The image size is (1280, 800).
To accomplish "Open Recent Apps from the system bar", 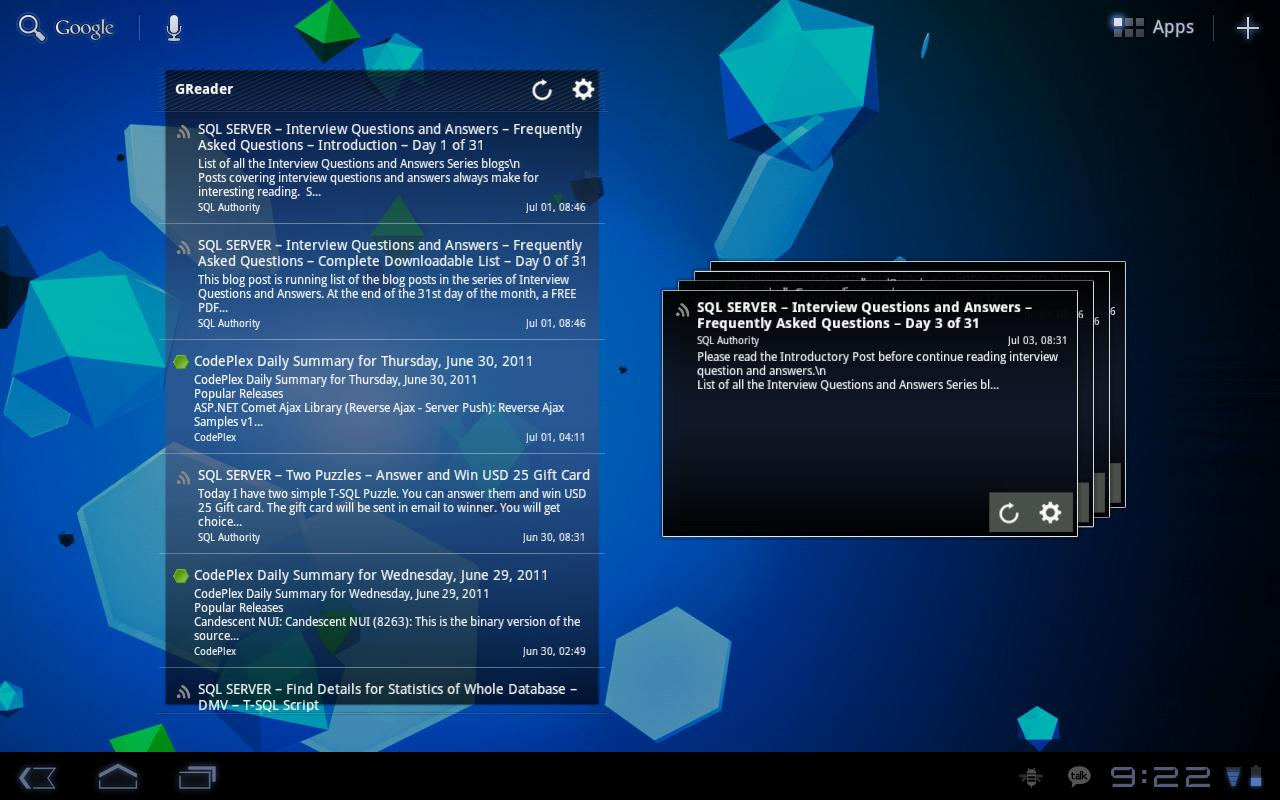I will [x=196, y=777].
